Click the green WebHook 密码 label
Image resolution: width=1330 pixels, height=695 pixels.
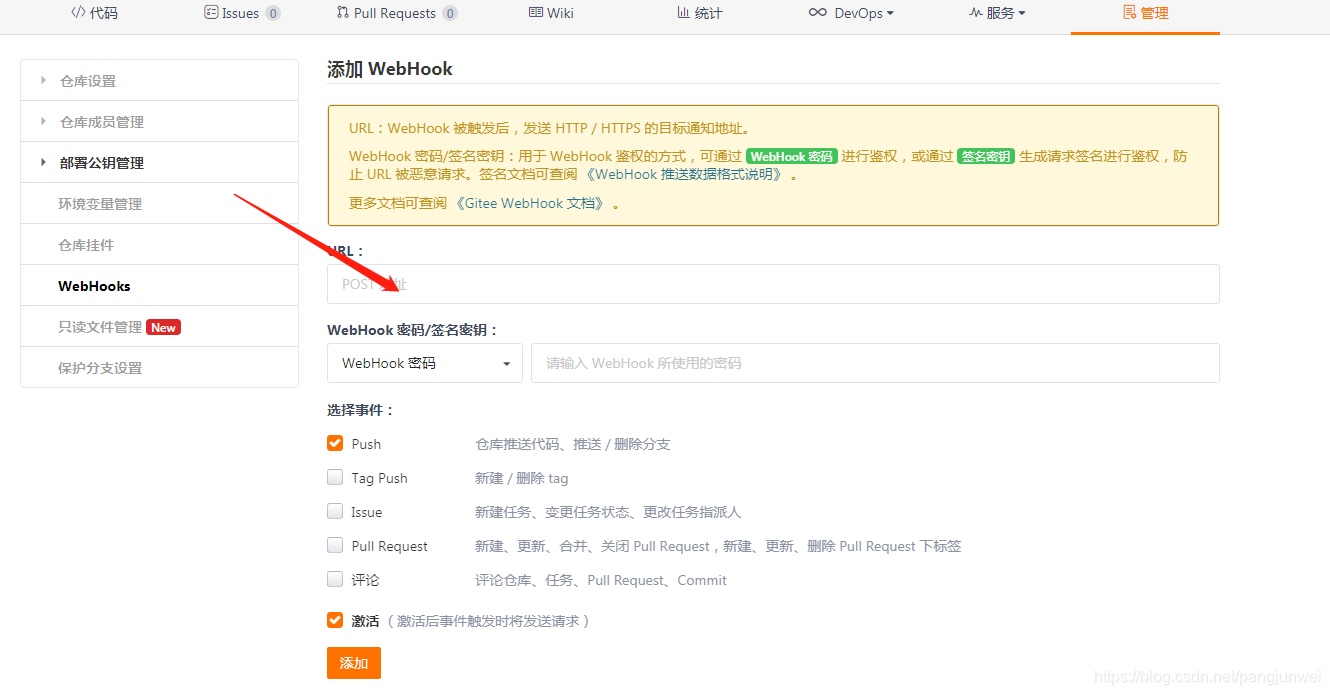click(792, 156)
